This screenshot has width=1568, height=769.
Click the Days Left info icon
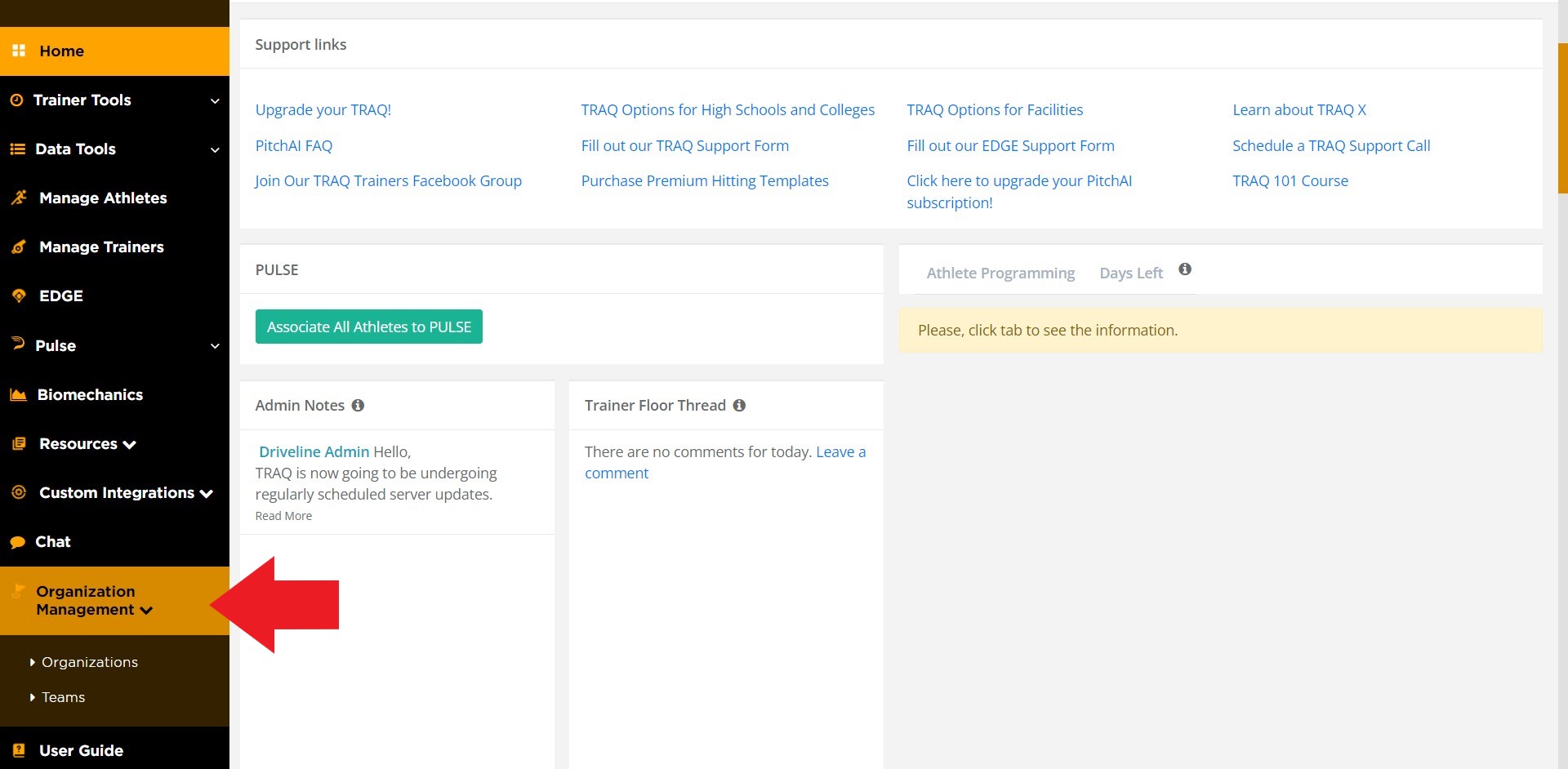(1185, 269)
